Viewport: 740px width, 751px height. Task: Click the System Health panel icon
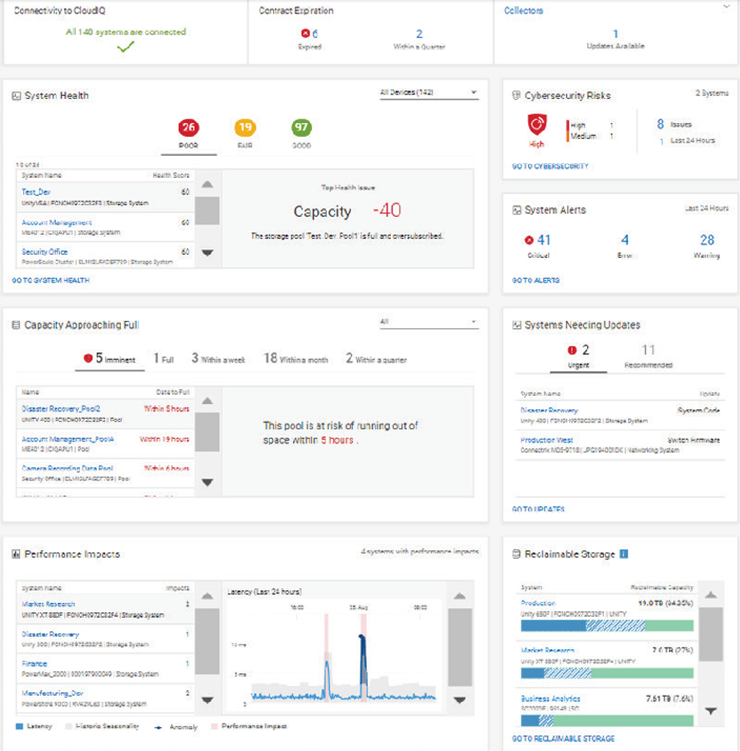coord(16,96)
